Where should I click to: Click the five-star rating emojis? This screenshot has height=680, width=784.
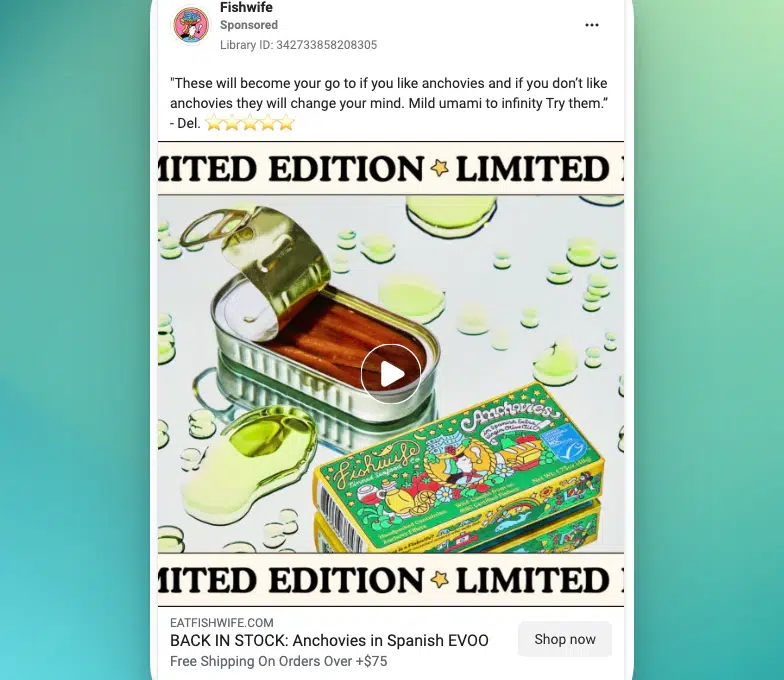tap(250, 122)
